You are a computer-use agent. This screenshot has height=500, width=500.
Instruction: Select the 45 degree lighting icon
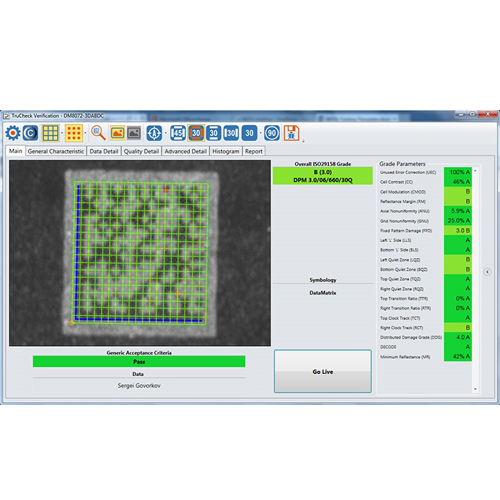(178, 133)
